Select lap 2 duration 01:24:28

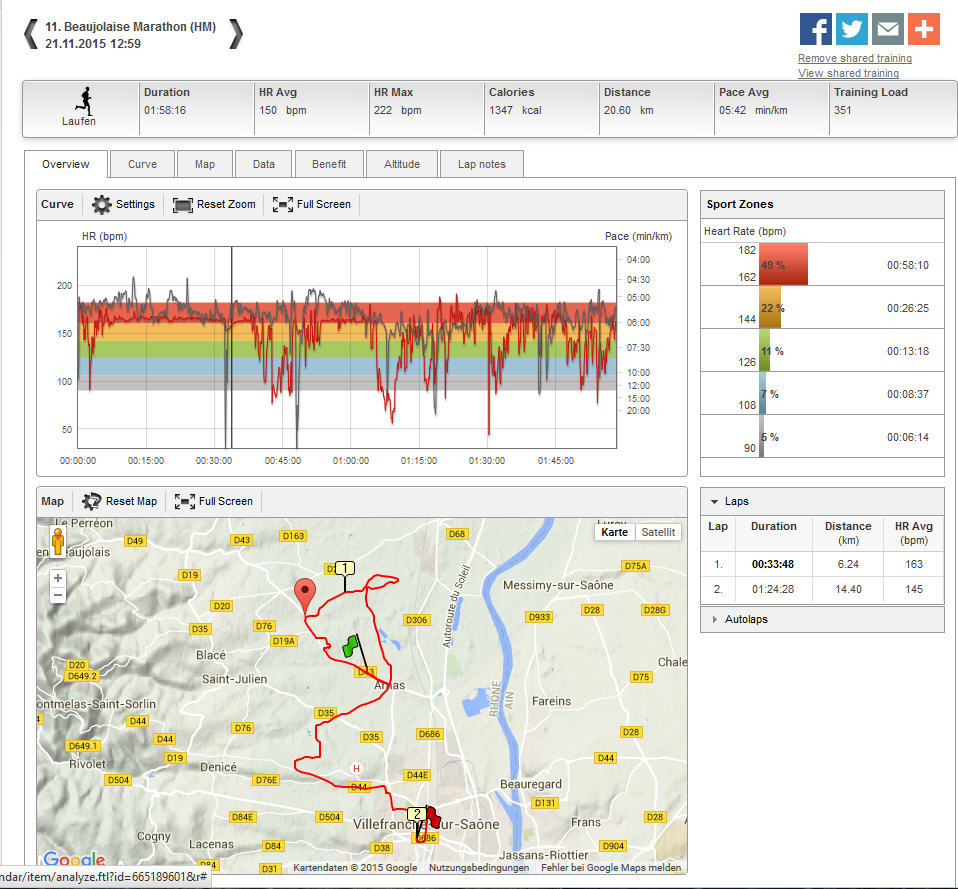point(773,589)
